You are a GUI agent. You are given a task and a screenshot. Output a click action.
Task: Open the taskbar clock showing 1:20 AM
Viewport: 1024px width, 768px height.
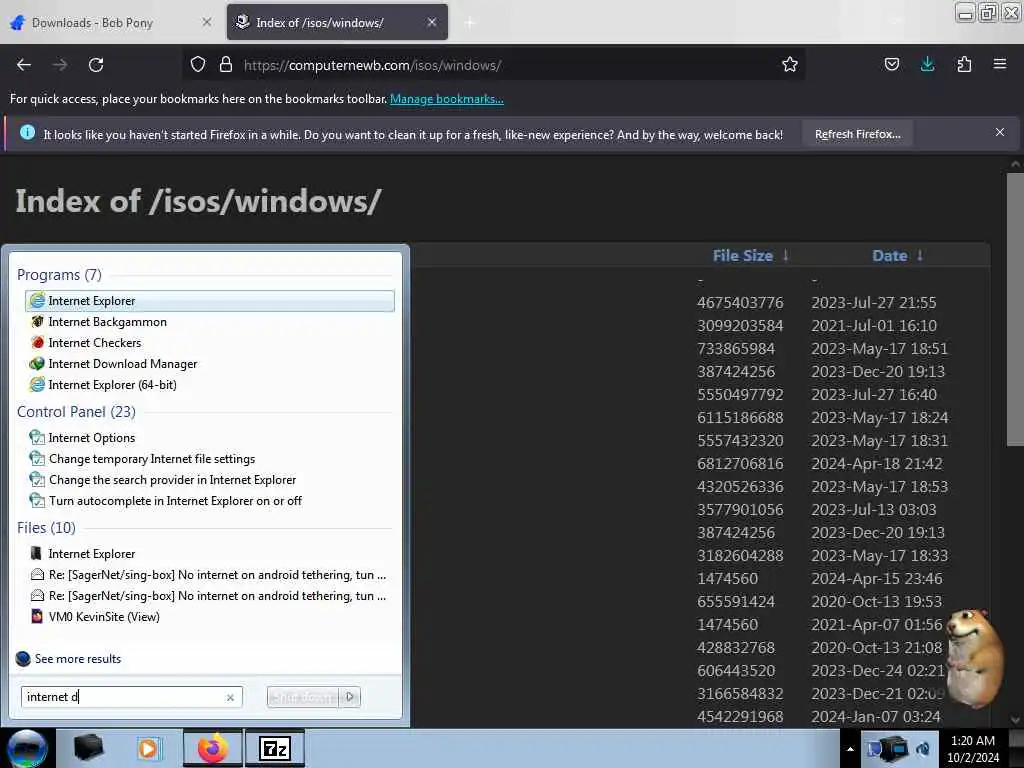(973, 749)
